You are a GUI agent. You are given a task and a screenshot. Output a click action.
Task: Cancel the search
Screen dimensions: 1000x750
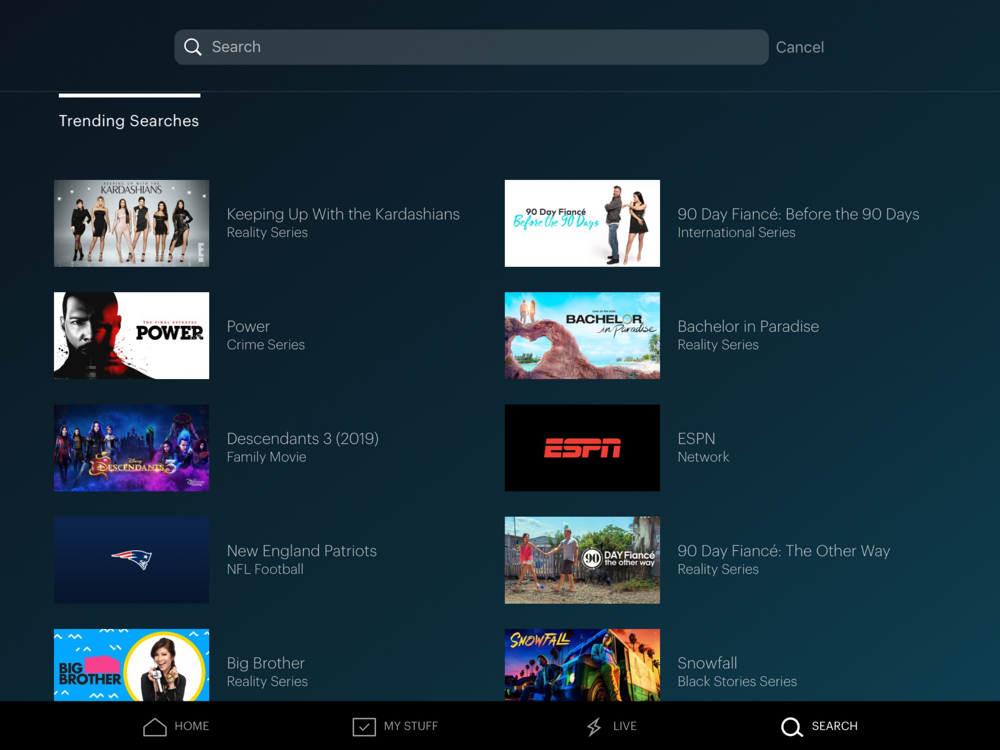800,47
